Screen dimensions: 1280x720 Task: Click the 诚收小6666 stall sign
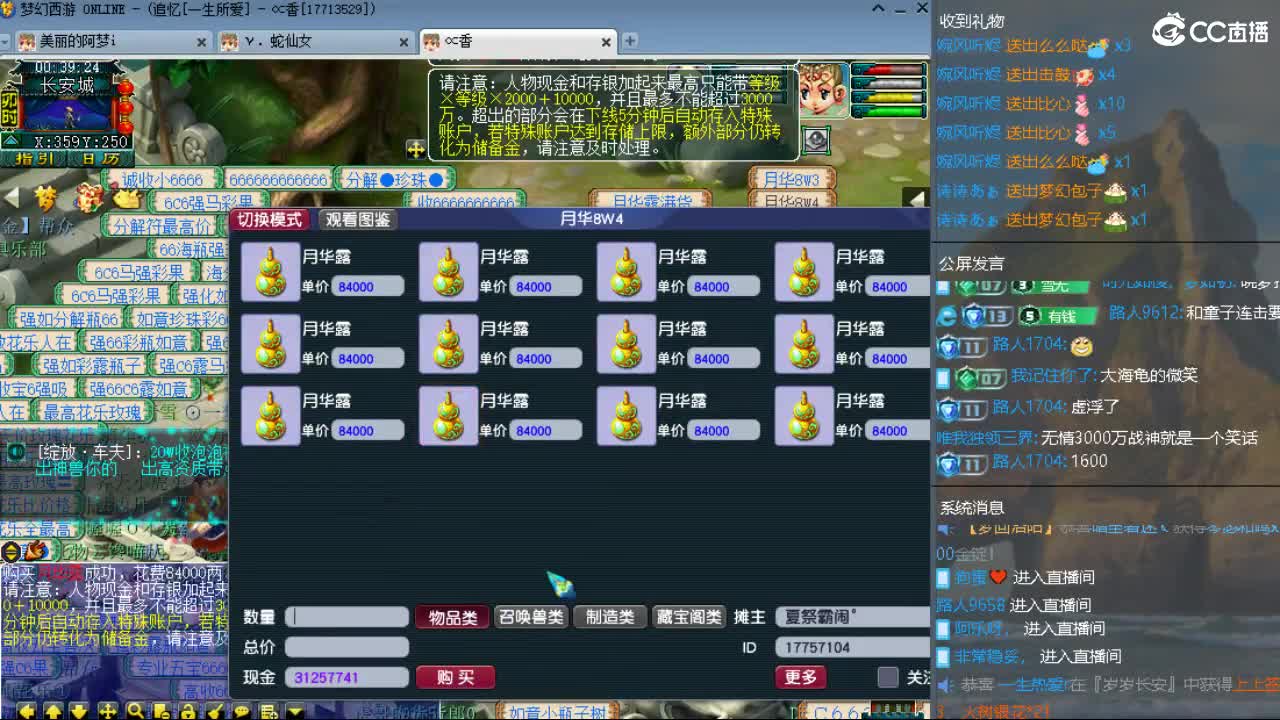point(163,180)
